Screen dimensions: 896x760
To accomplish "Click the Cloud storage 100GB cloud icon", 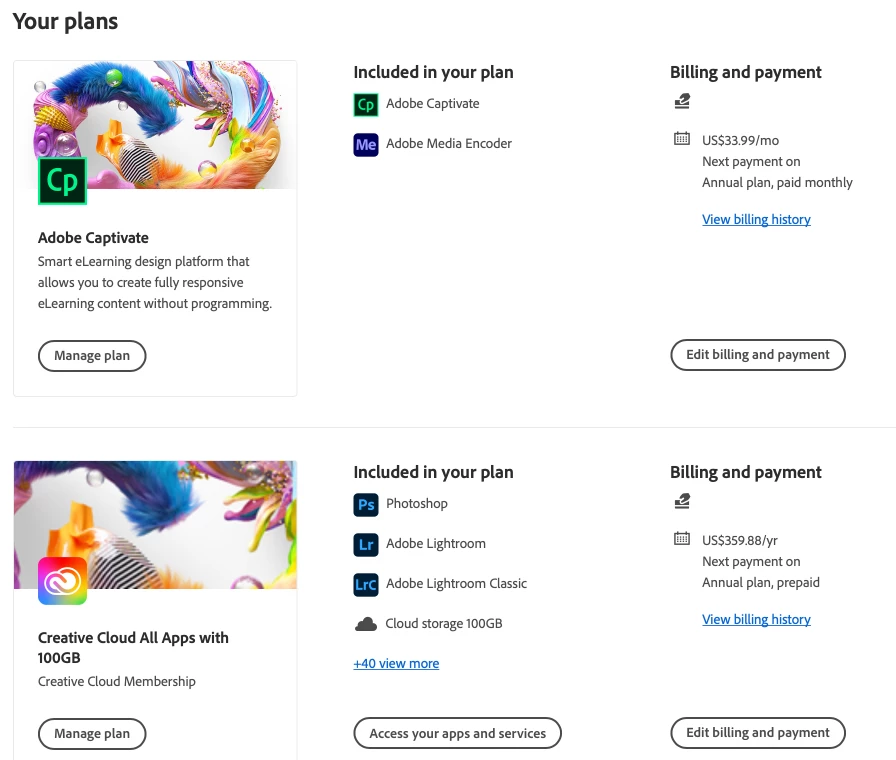I will click(366, 624).
